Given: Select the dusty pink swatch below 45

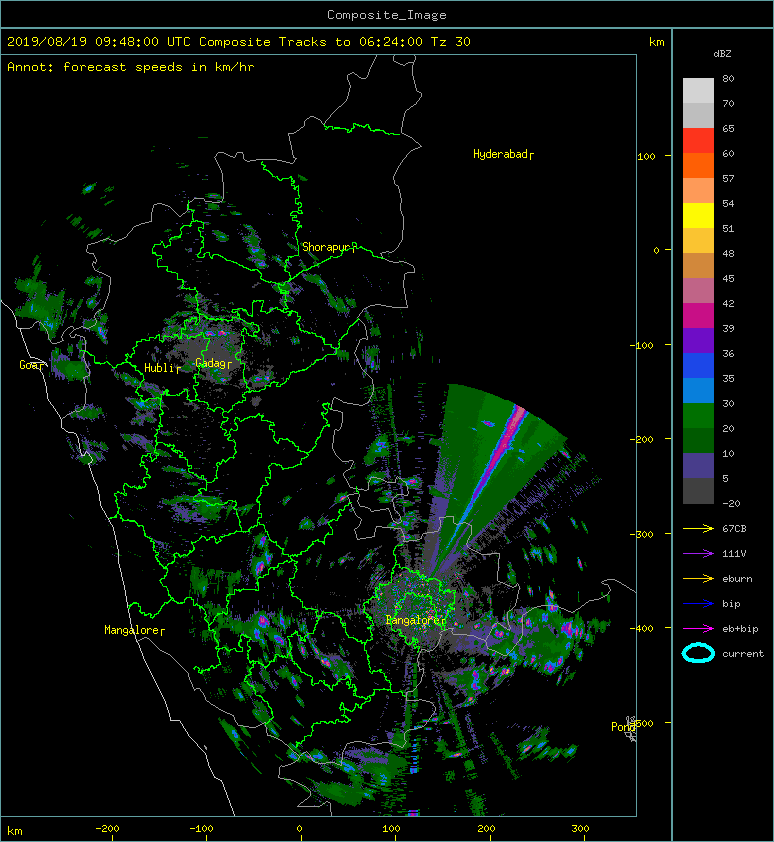Looking at the screenshot, I should click(x=698, y=291).
